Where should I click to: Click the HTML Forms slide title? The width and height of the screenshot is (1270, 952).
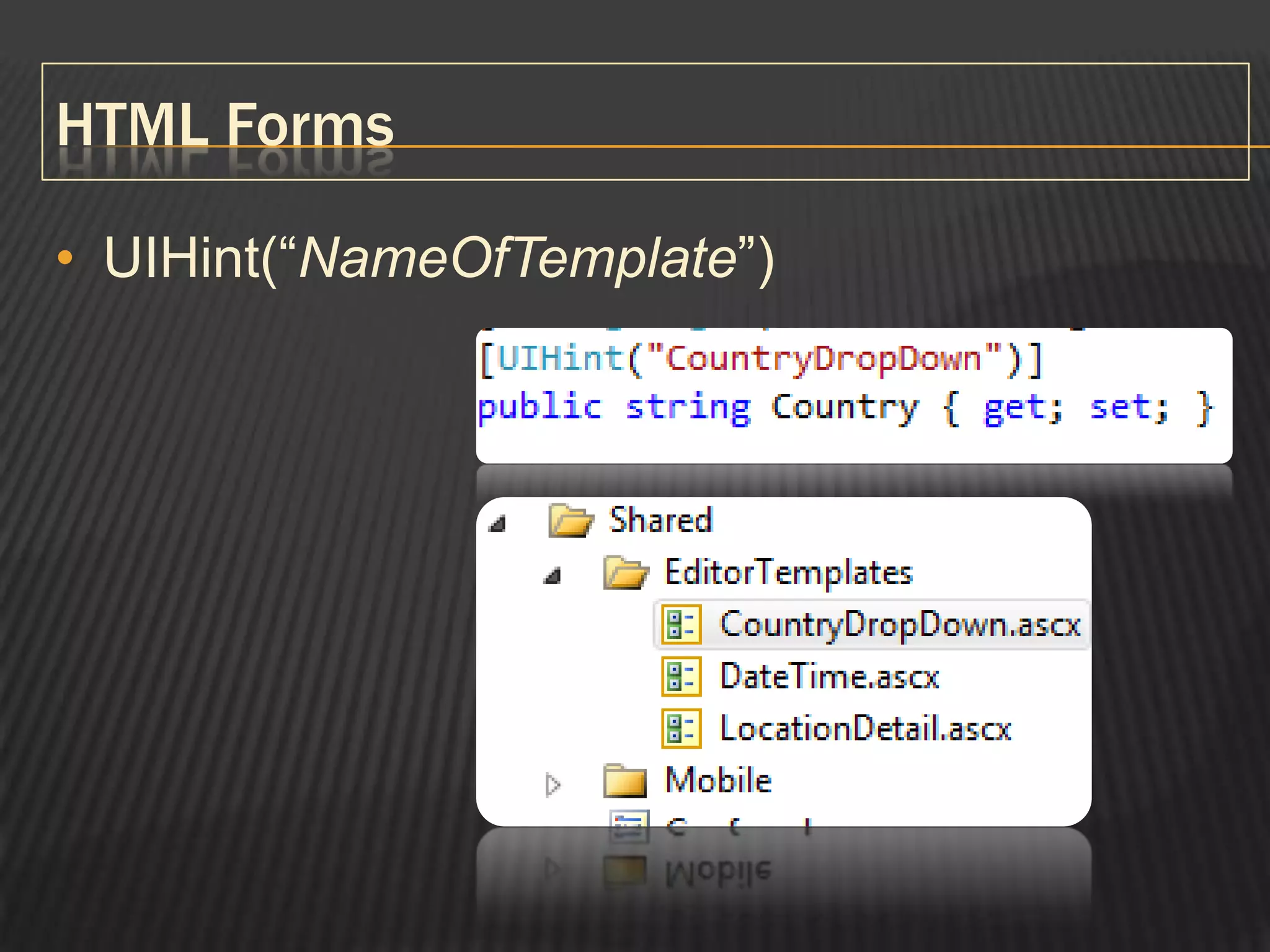pos(226,124)
